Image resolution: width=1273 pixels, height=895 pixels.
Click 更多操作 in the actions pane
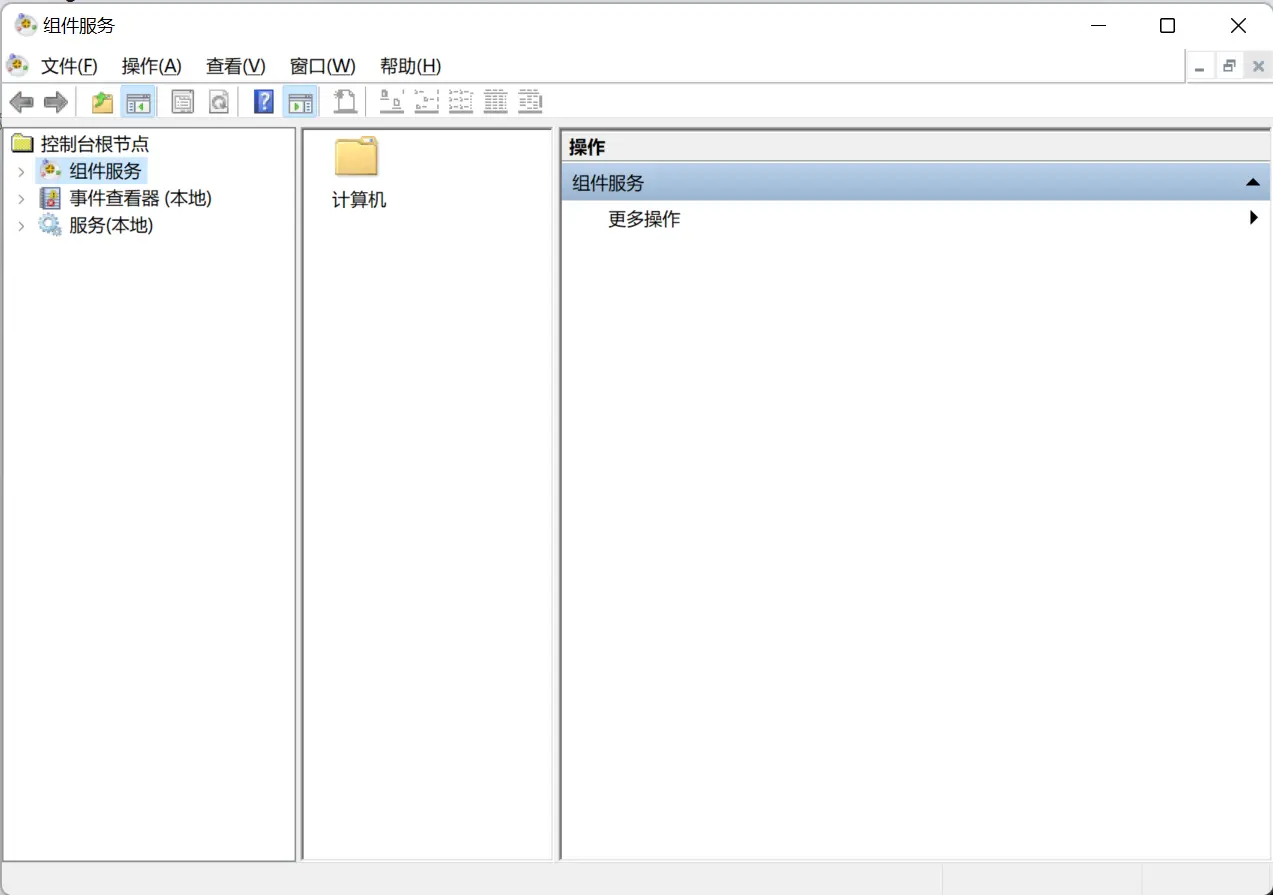tap(644, 219)
